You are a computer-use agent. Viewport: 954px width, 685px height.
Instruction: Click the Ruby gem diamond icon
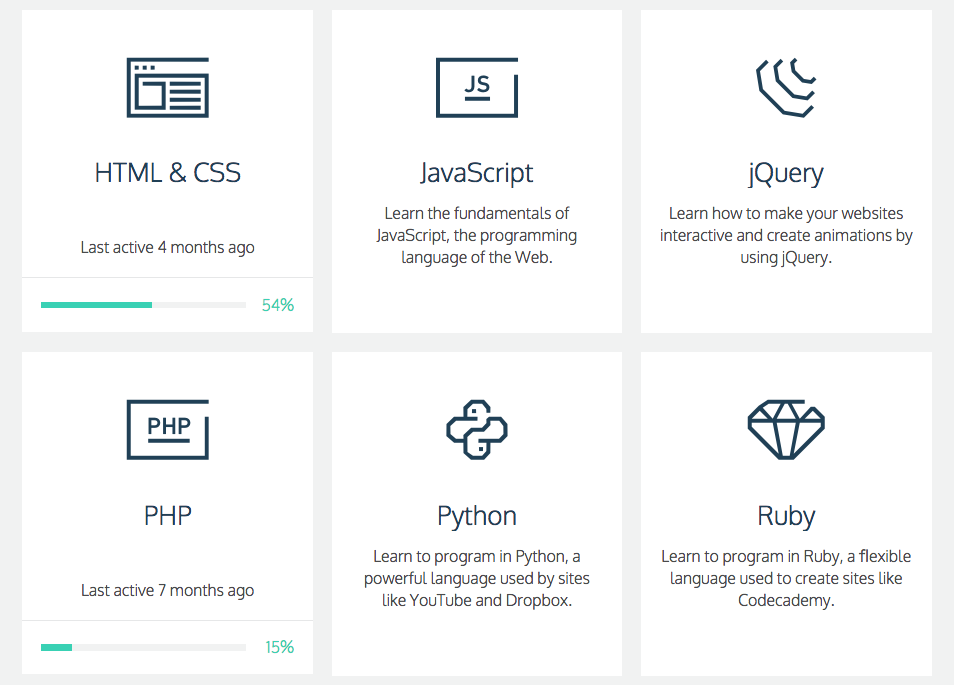pos(786,429)
